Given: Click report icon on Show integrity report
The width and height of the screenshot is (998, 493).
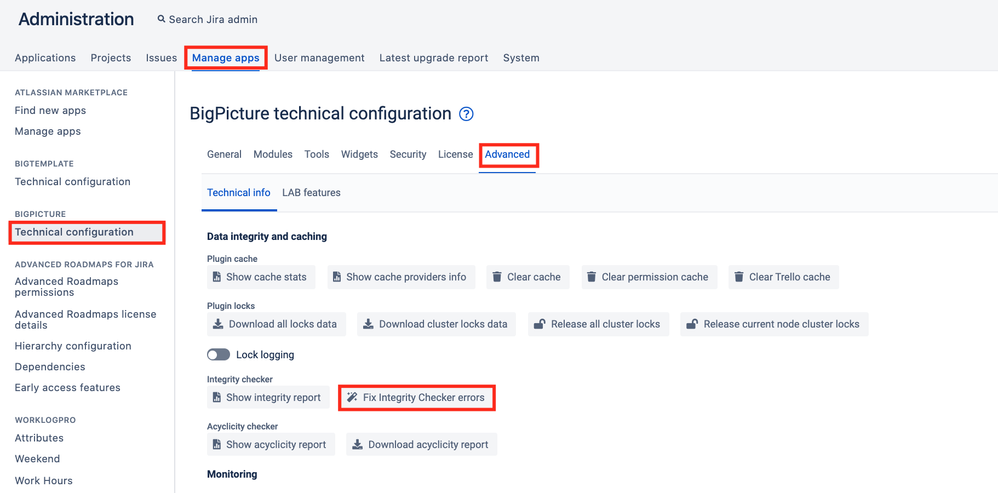Looking at the screenshot, I should tap(216, 398).
